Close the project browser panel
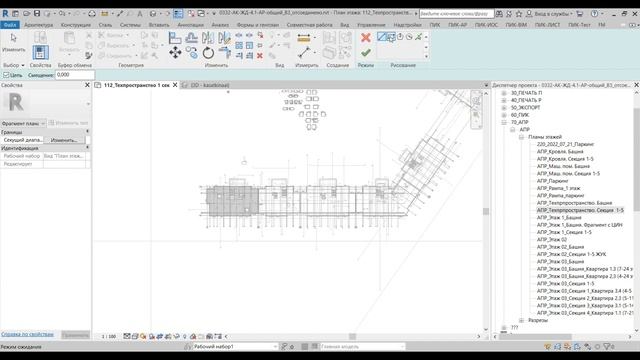 636,85
